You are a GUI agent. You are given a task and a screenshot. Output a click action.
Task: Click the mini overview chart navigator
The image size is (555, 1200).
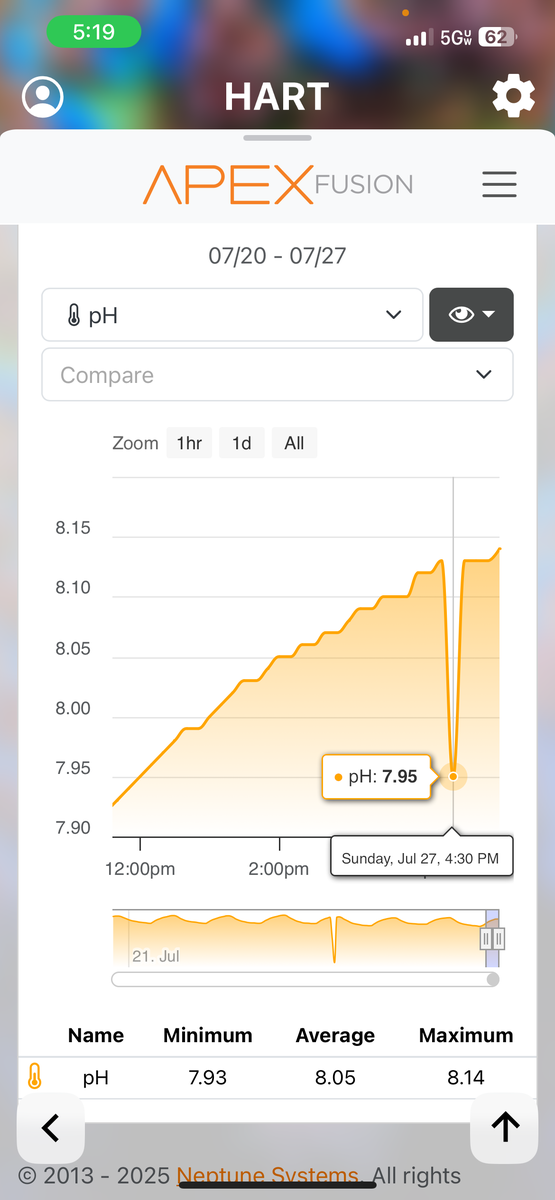(305, 938)
